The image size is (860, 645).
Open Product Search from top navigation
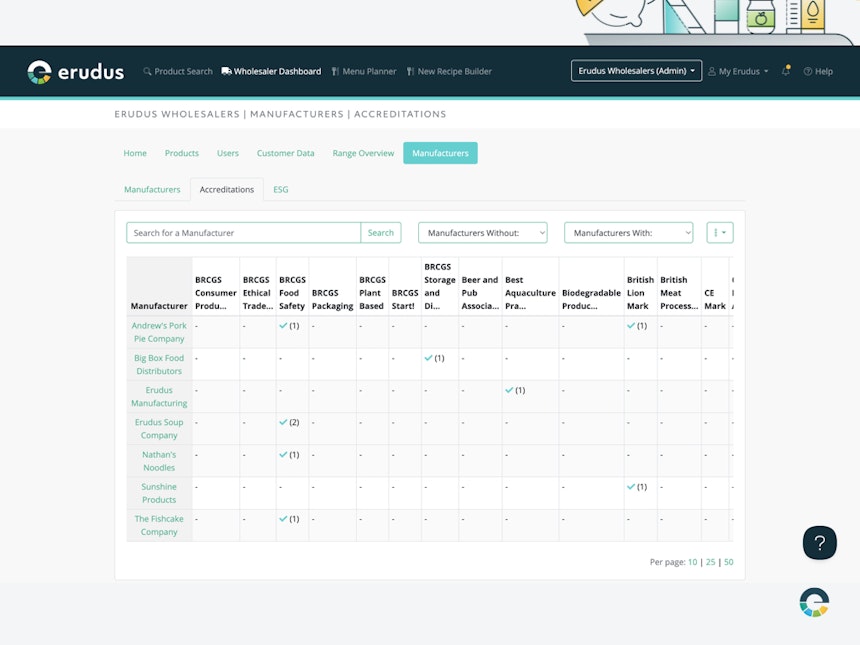178,71
